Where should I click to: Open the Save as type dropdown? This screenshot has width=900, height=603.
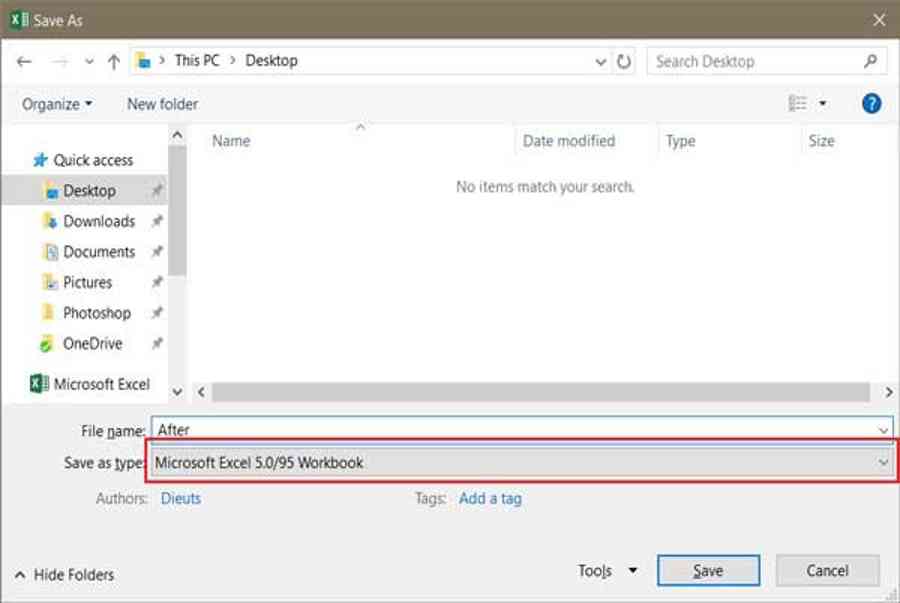click(x=522, y=462)
